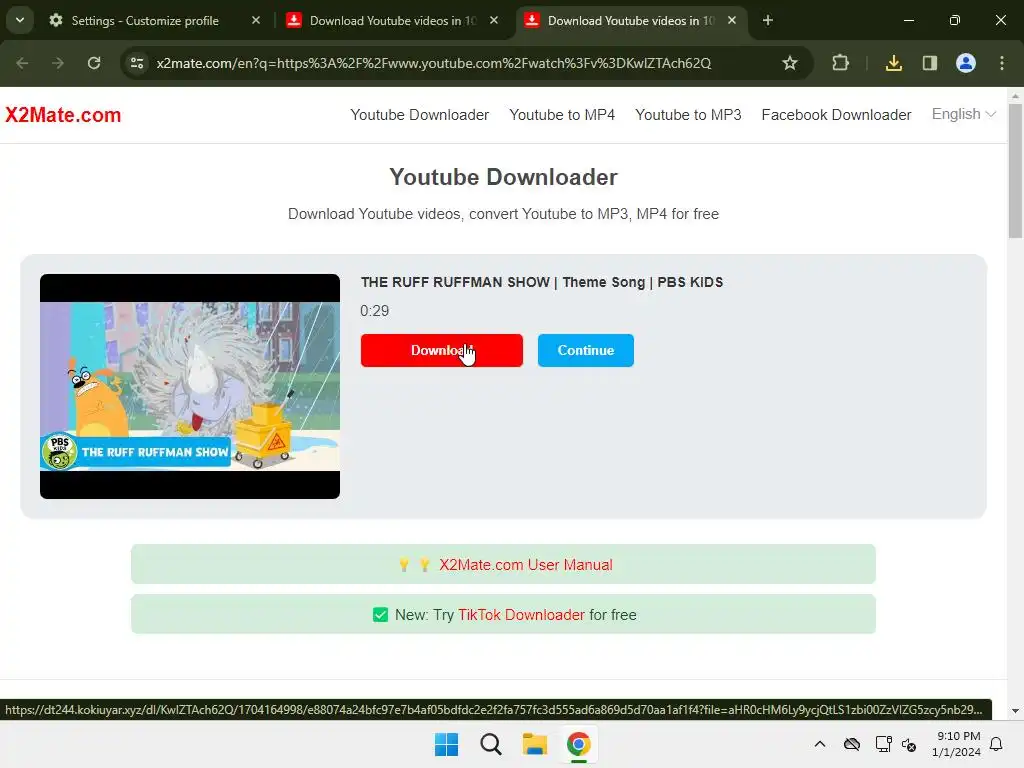Viewport: 1024px width, 768px height.
Task: Open the tab search dropdown arrow
Action: [x=20, y=20]
